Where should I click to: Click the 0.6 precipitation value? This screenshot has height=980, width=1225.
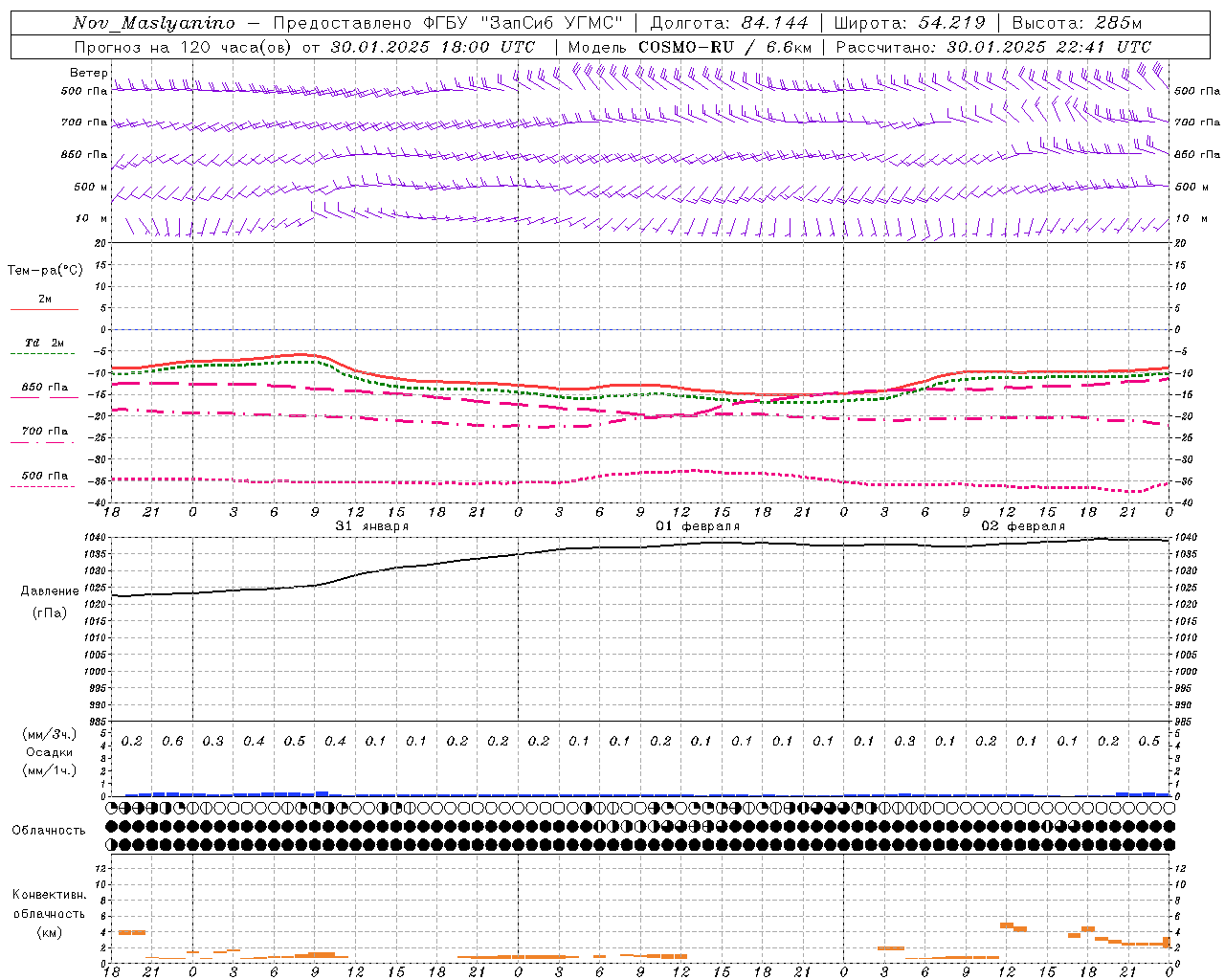(172, 742)
